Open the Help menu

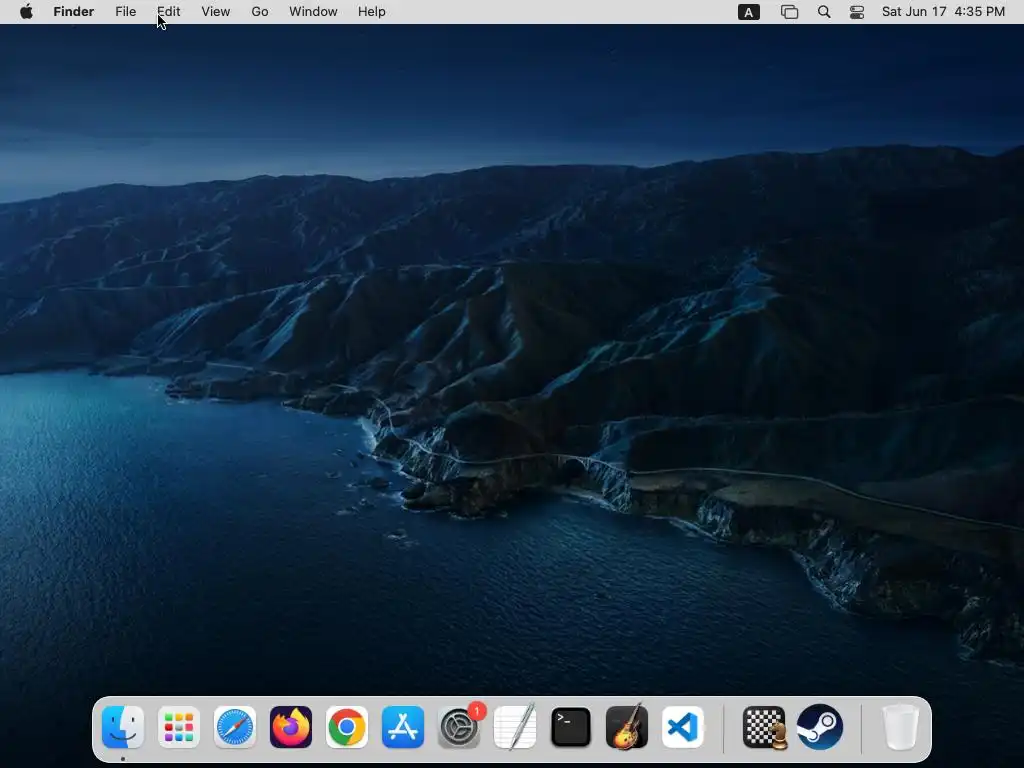372,12
